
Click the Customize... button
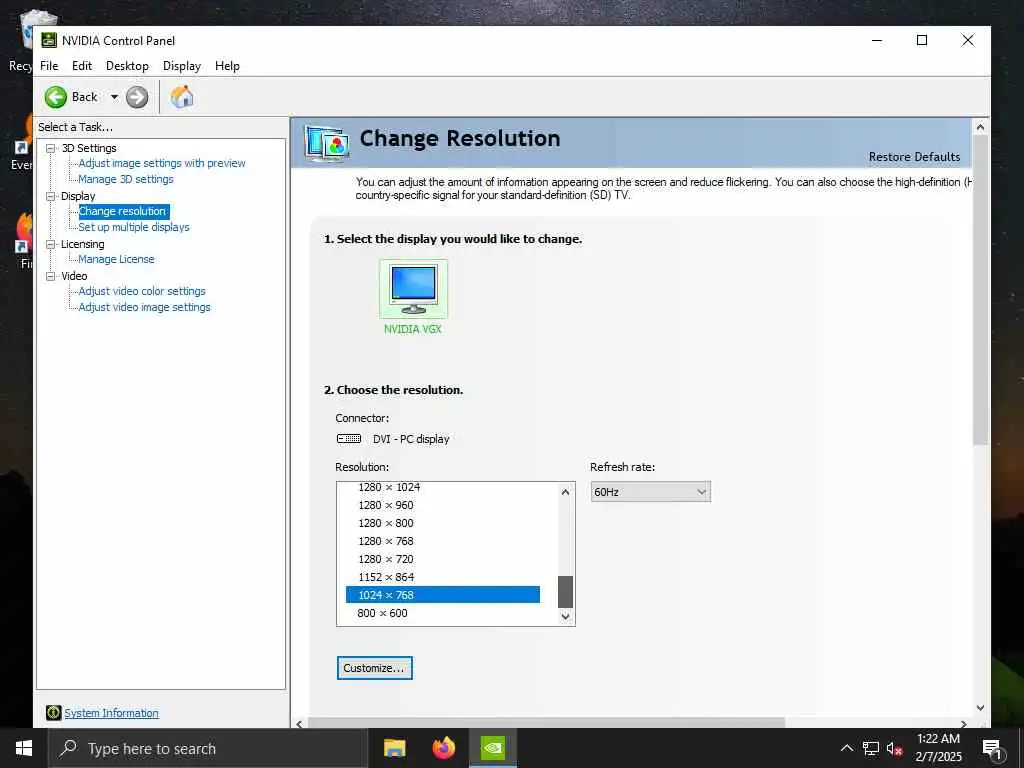coord(375,668)
